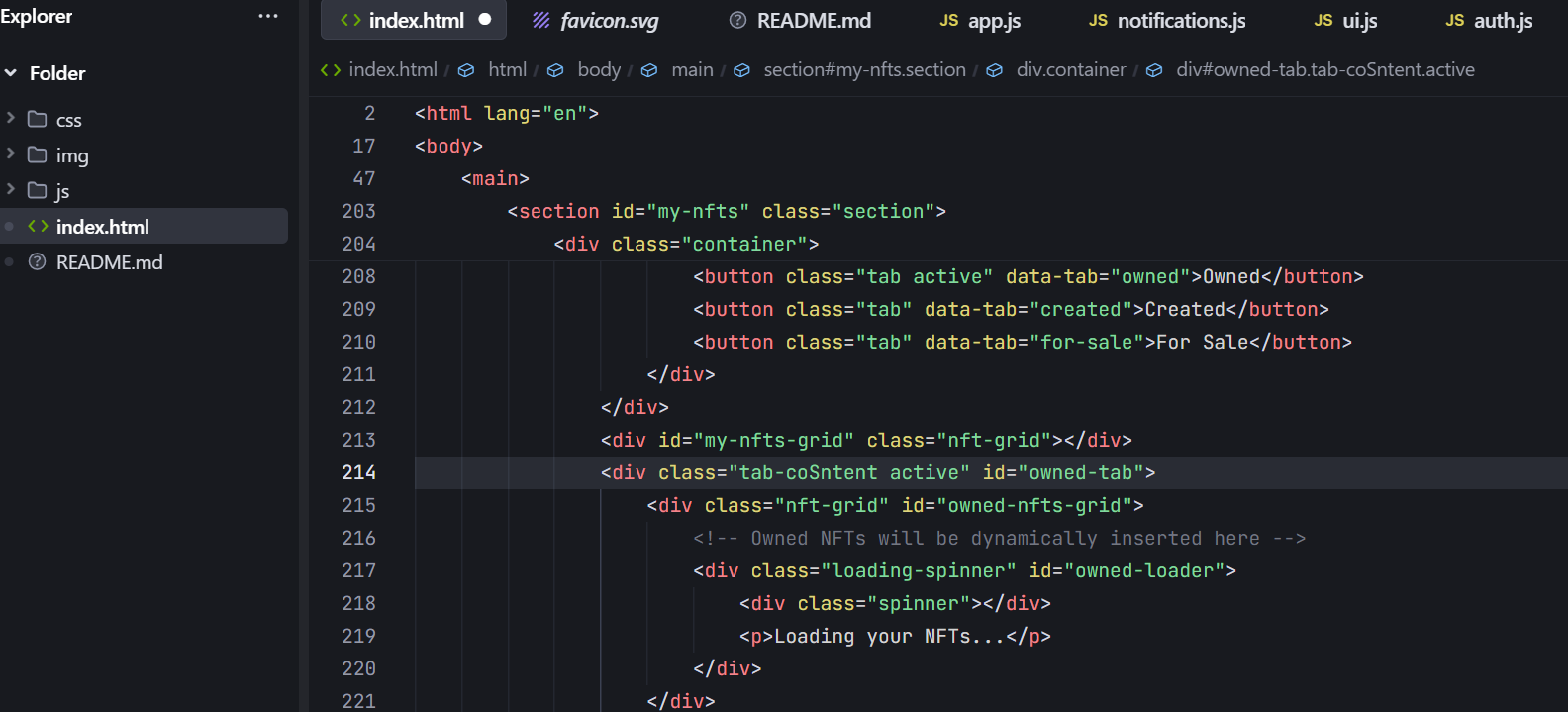Click the cube icon before the div#owned-tab breadcrumb
Screen dimensions: 1568x712
coord(1154,70)
